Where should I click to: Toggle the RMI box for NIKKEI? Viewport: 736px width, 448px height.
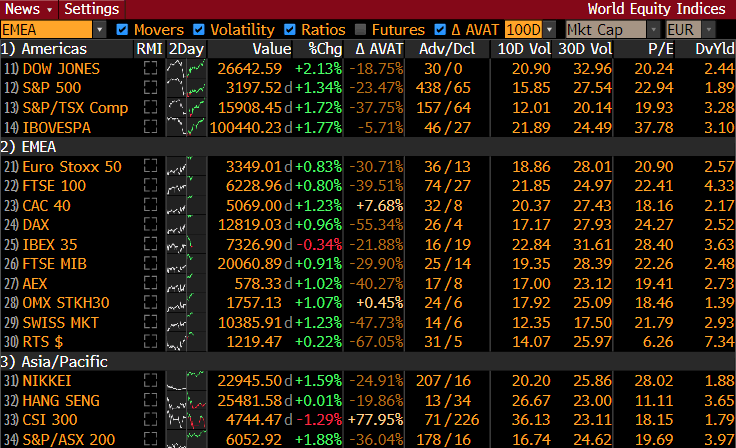pos(150,380)
